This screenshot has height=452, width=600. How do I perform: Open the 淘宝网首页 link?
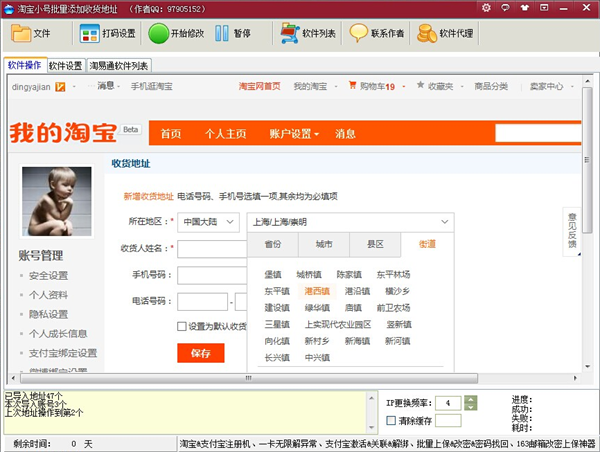[x=259, y=86]
